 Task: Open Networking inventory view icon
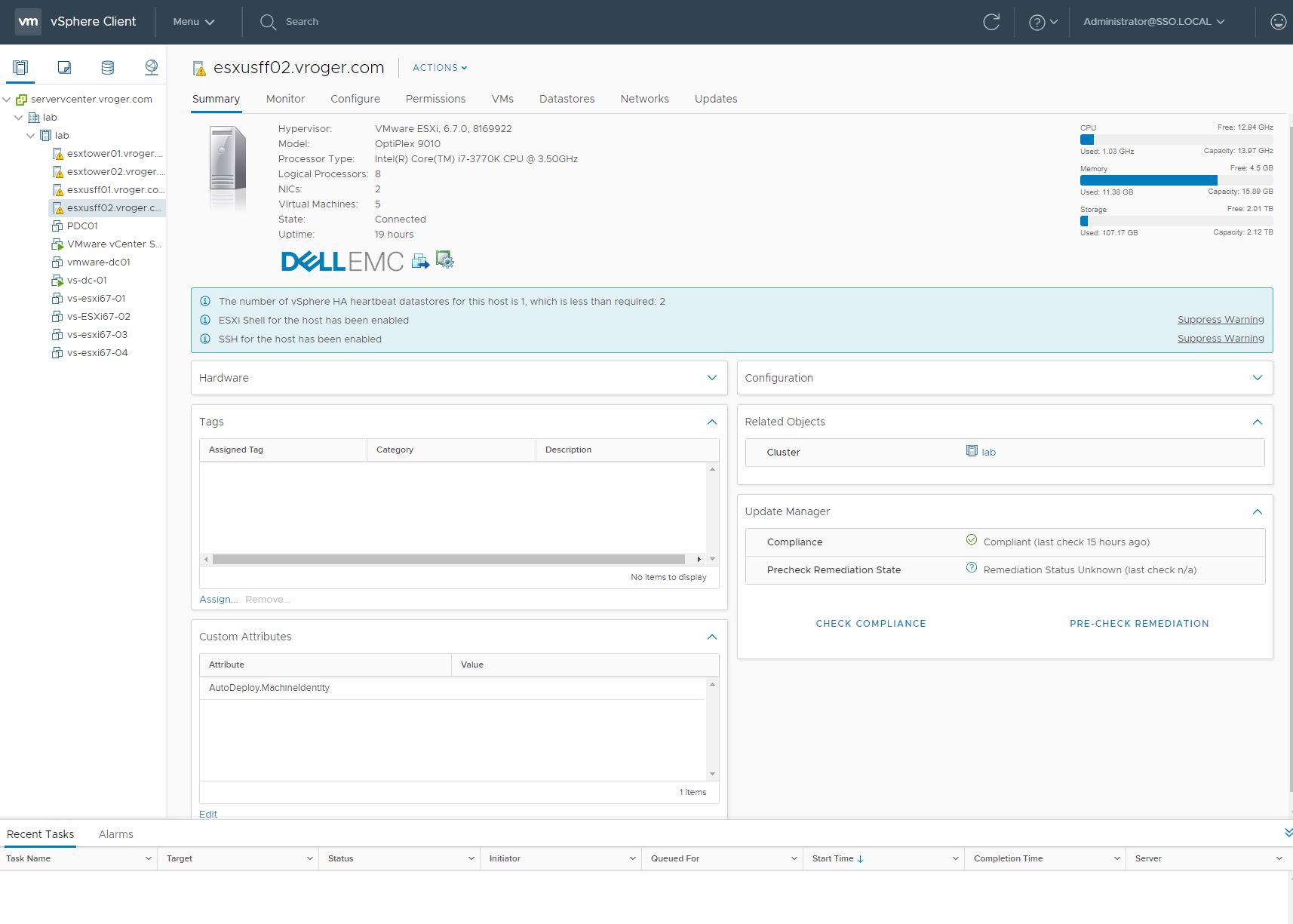152,67
